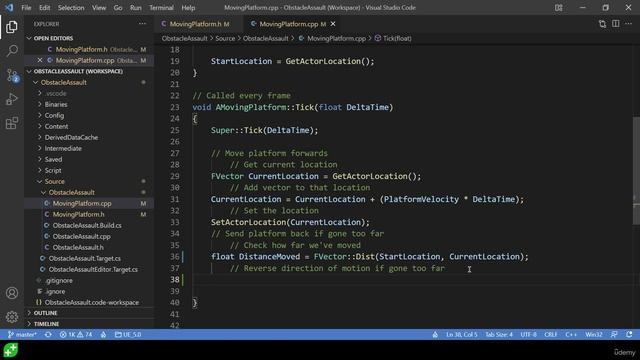The height and width of the screenshot is (360, 640).
Task: Expand the Timeline section
Action: pos(46,324)
